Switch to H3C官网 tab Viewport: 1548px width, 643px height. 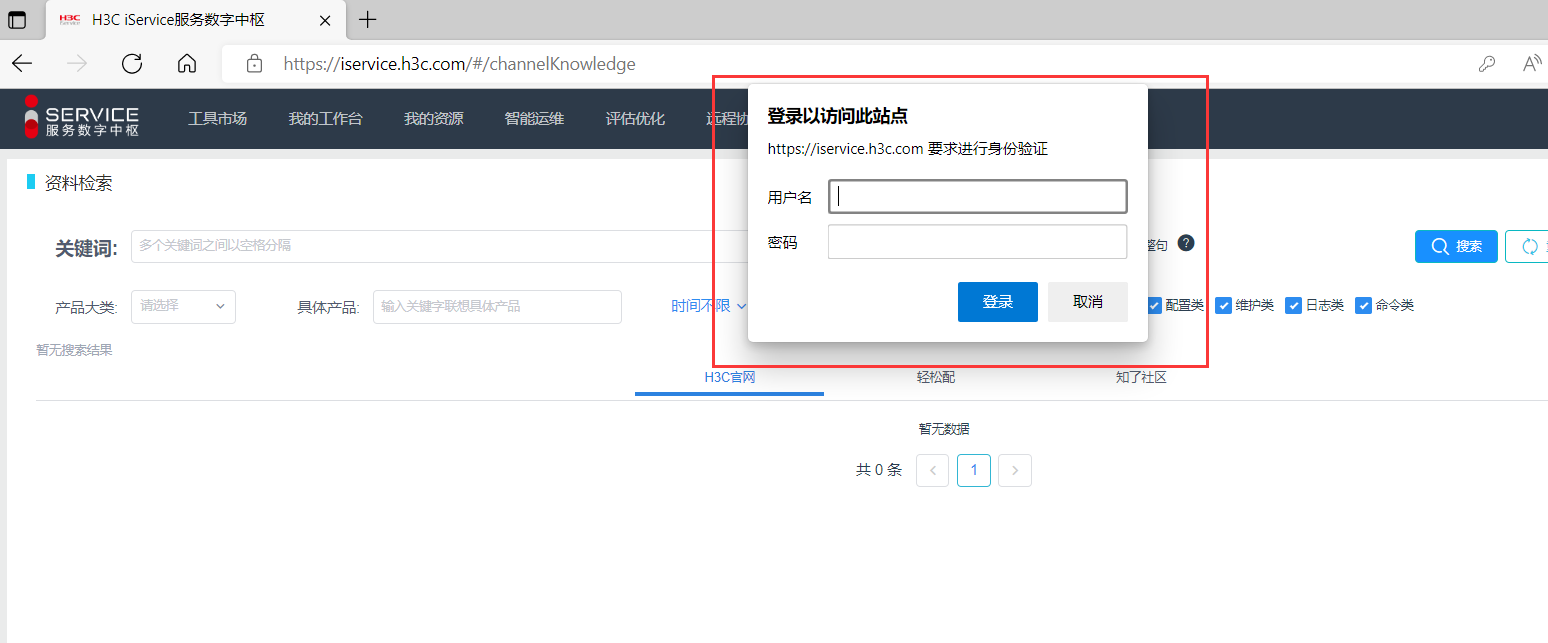[x=729, y=378]
